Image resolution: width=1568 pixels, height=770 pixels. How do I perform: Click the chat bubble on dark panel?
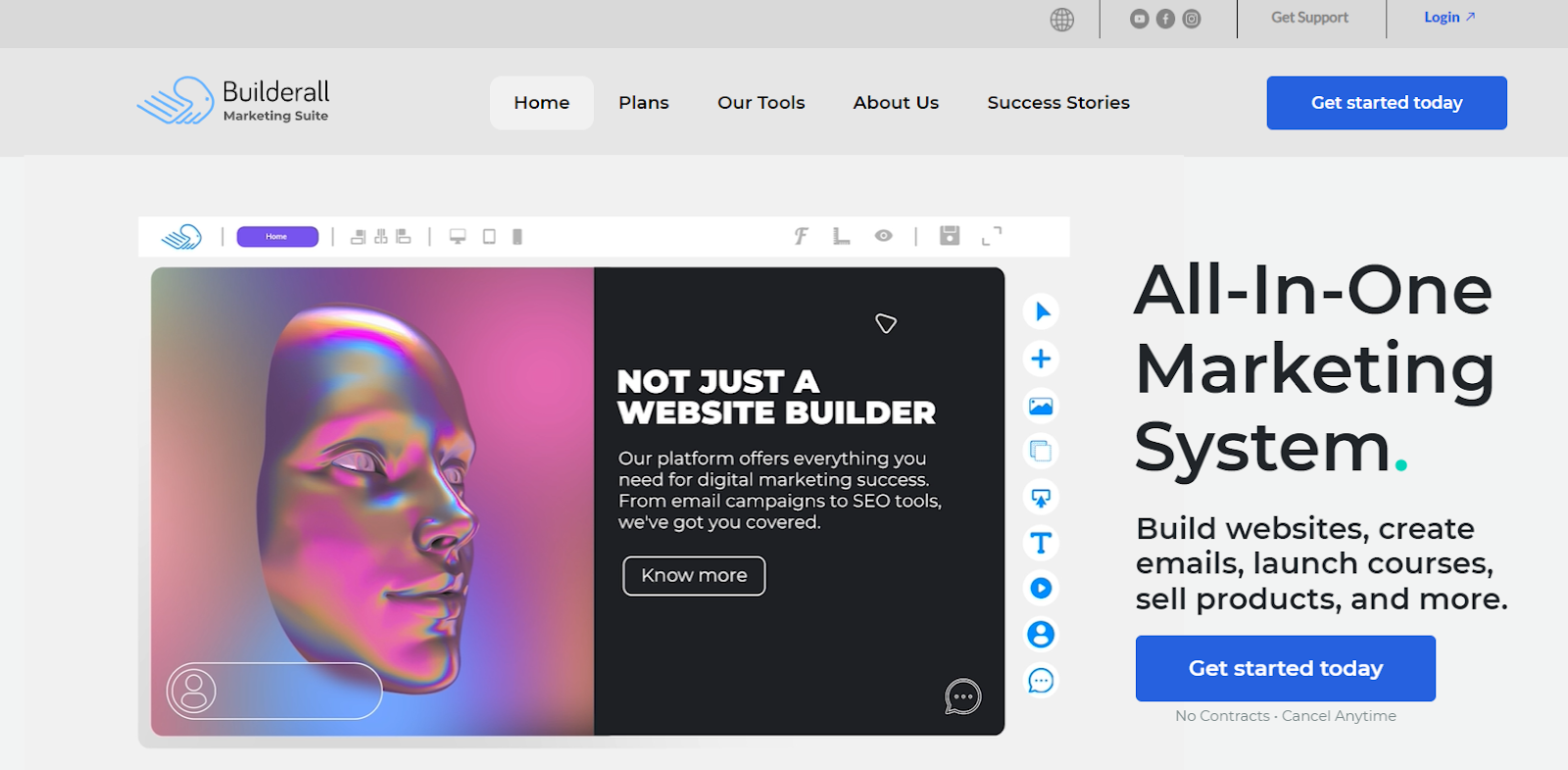tap(963, 697)
